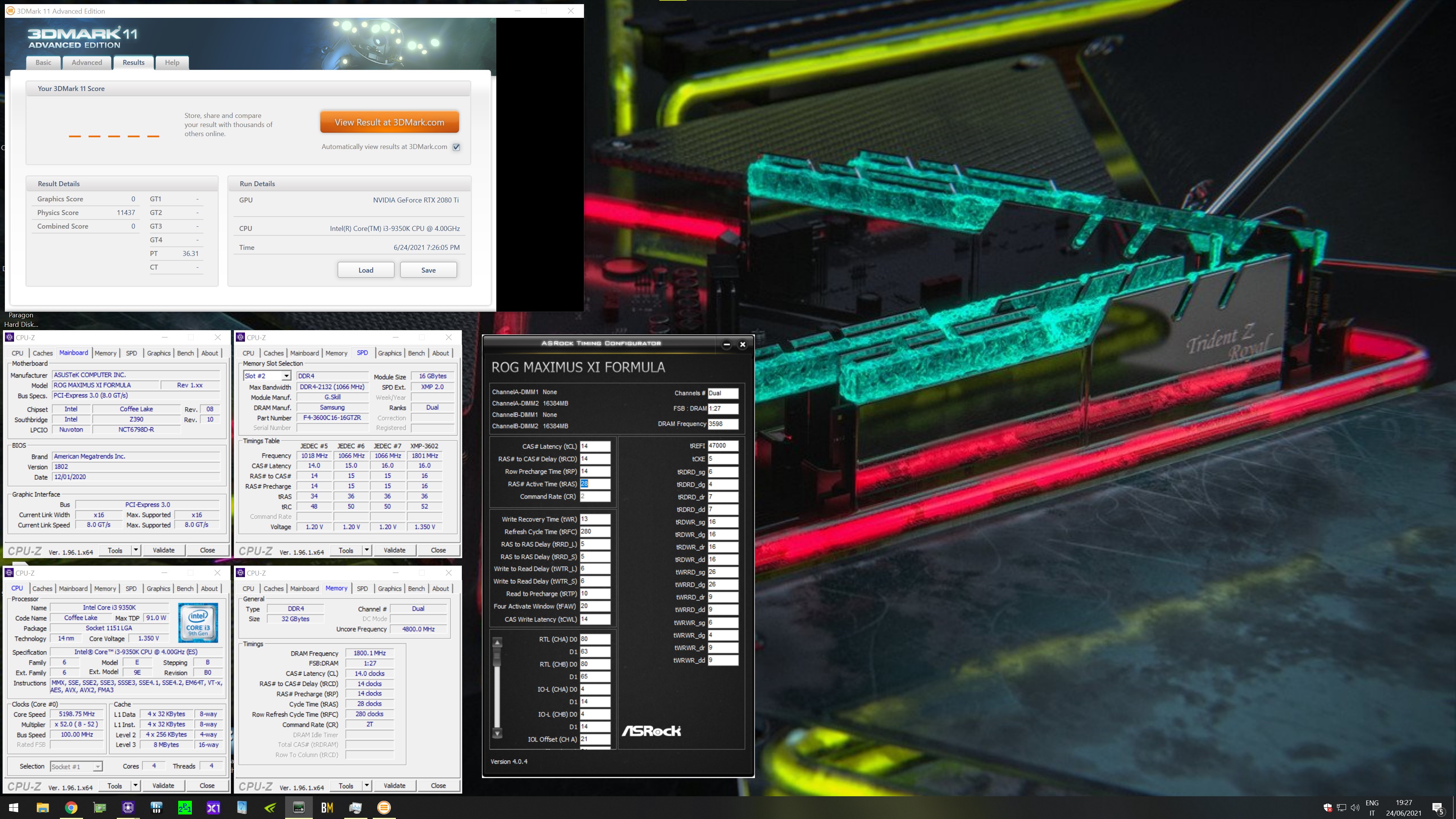Image resolution: width=1456 pixels, height=819 pixels.
Task: Open the network connection tray icon
Action: click(x=1341, y=807)
